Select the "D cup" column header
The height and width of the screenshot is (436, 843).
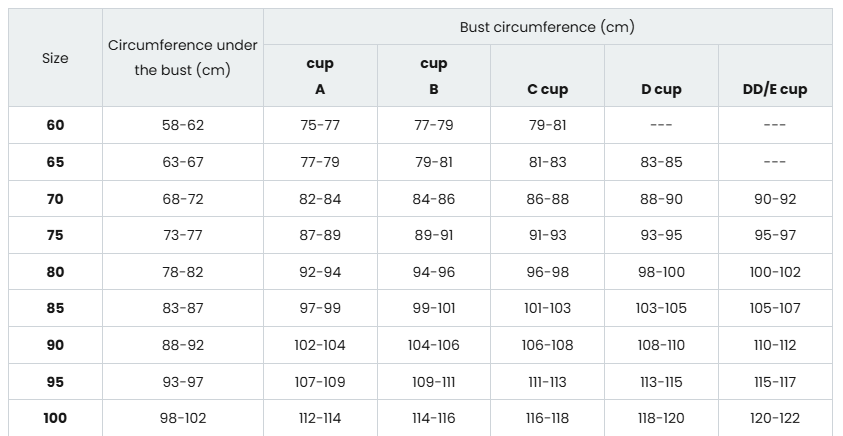[x=661, y=89]
